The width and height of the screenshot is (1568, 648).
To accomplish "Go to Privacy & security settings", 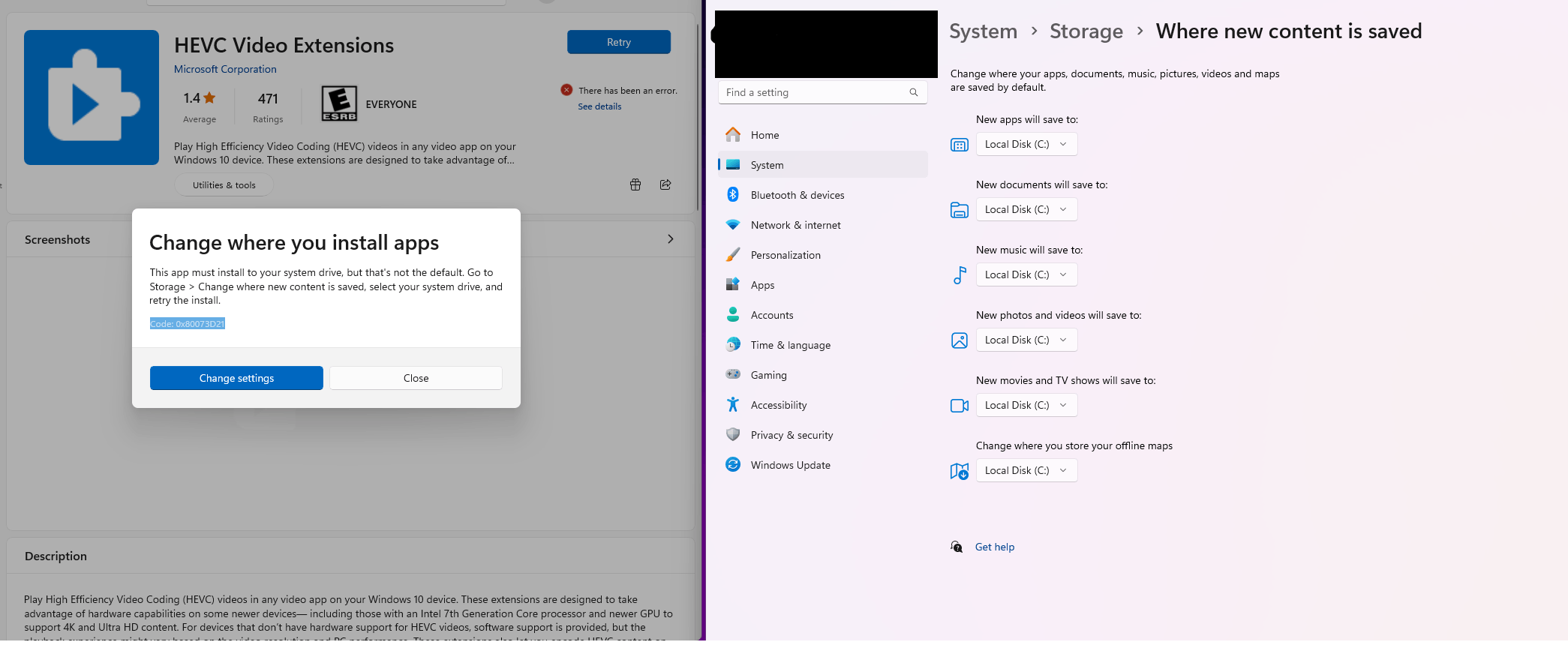I will pyautogui.click(x=823, y=435).
